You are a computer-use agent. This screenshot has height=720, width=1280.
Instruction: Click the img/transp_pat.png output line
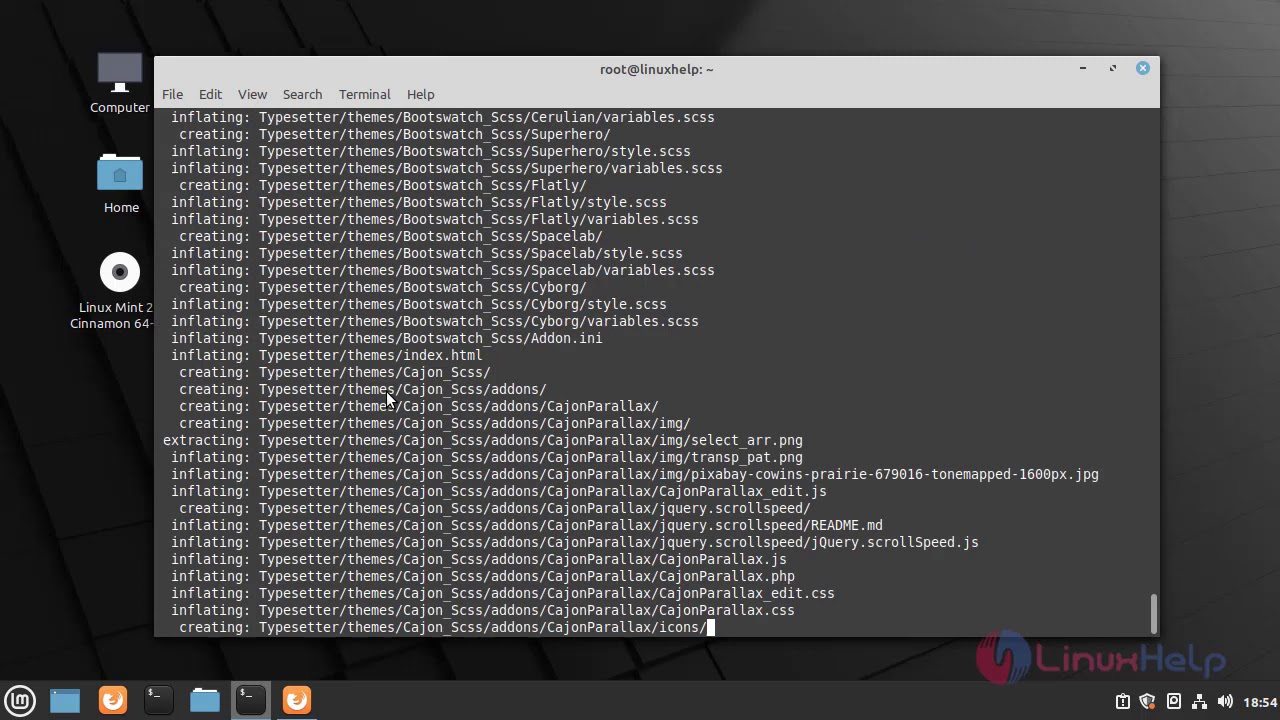tap(487, 457)
